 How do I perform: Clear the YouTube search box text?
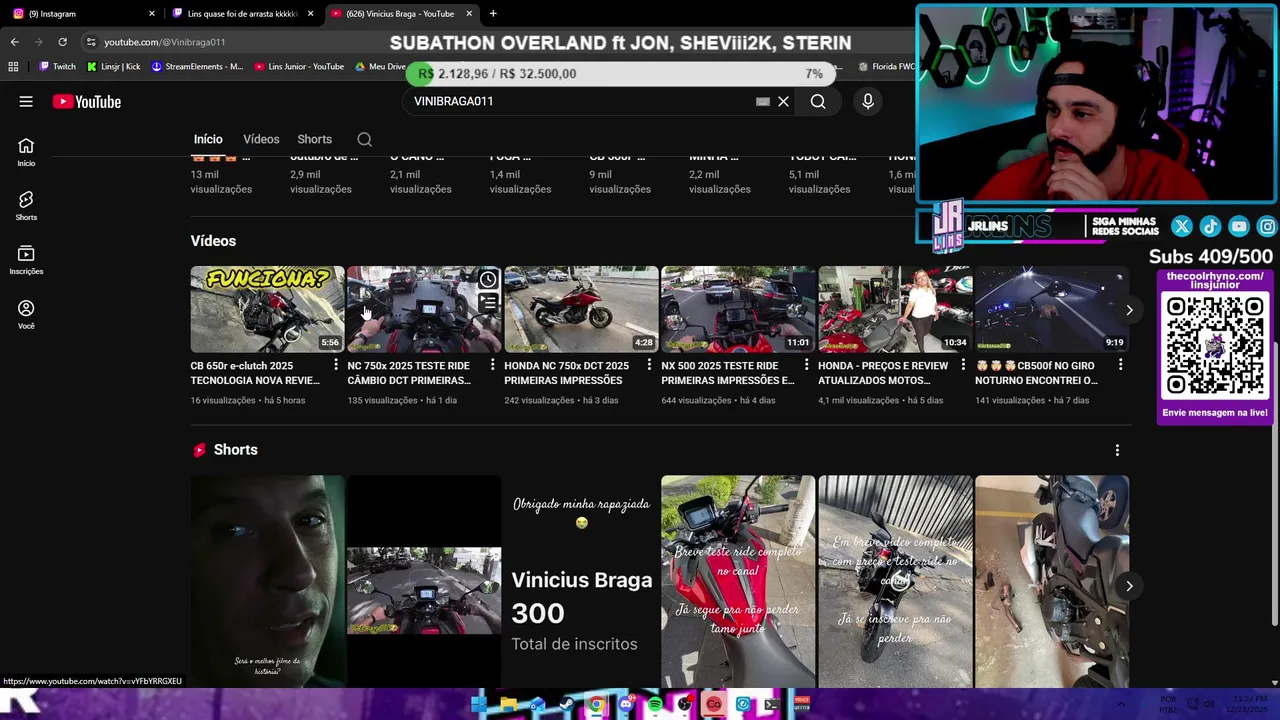(x=784, y=101)
